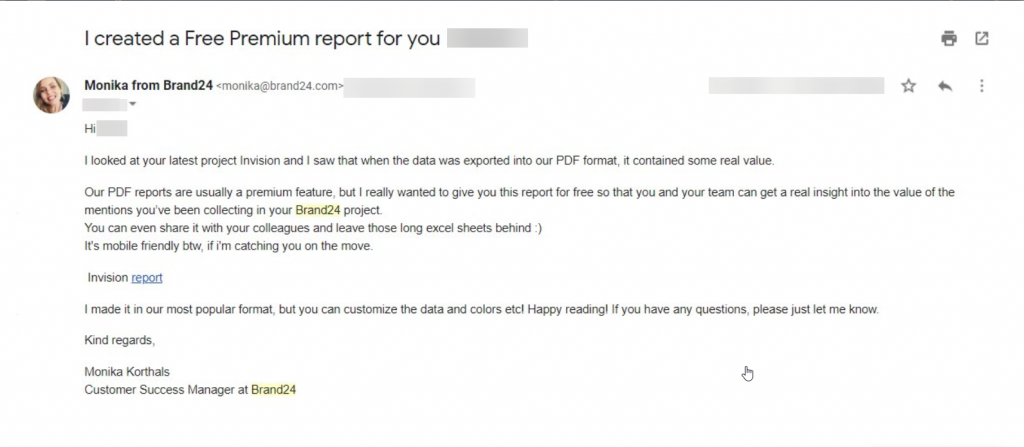1024x447 pixels.
Task: Reply to the email with the arrow icon
Action: (945, 86)
